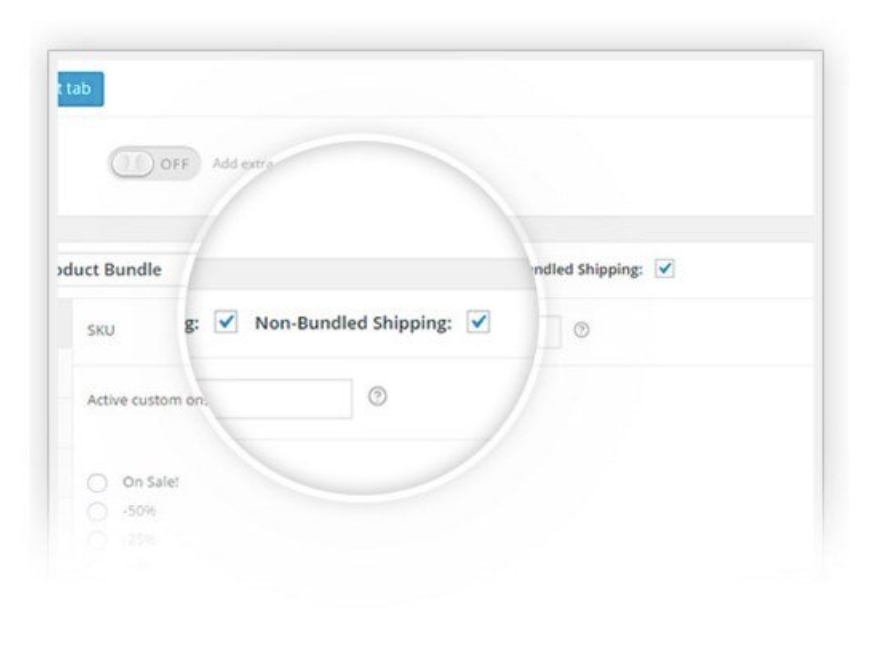The width and height of the screenshot is (886, 660).
Task: Click the Active custom label text
Action: coord(148,397)
